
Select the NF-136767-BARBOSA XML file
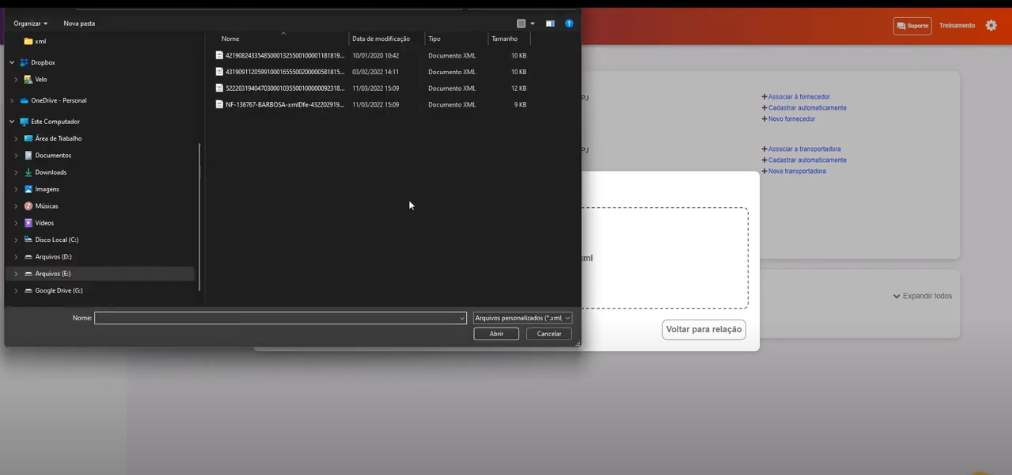283,104
